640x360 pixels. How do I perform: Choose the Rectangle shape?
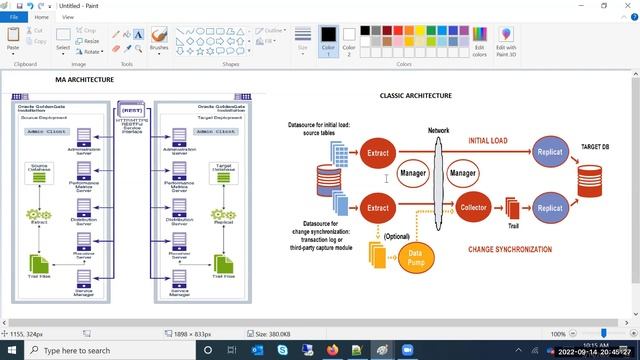point(210,31)
